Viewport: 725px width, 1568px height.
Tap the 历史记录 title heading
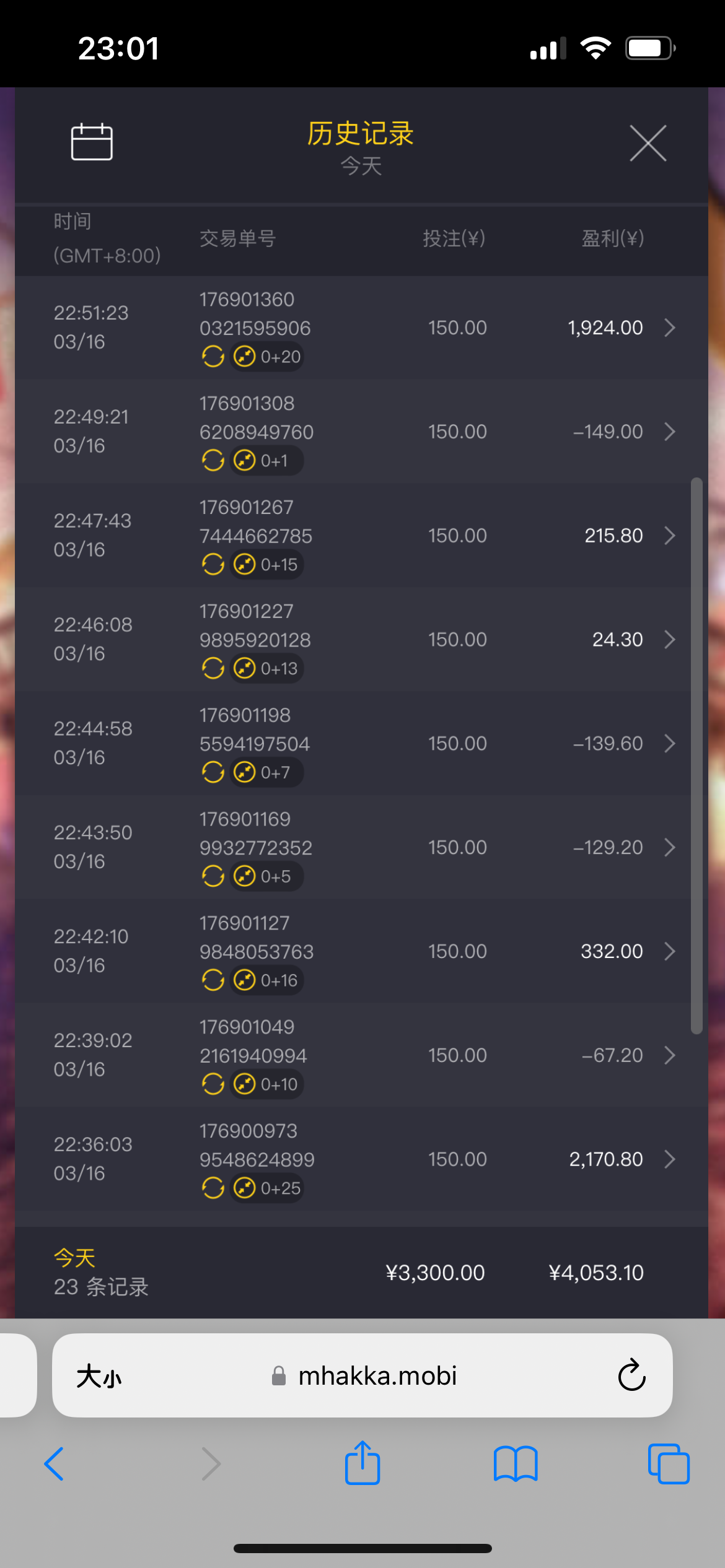361,134
